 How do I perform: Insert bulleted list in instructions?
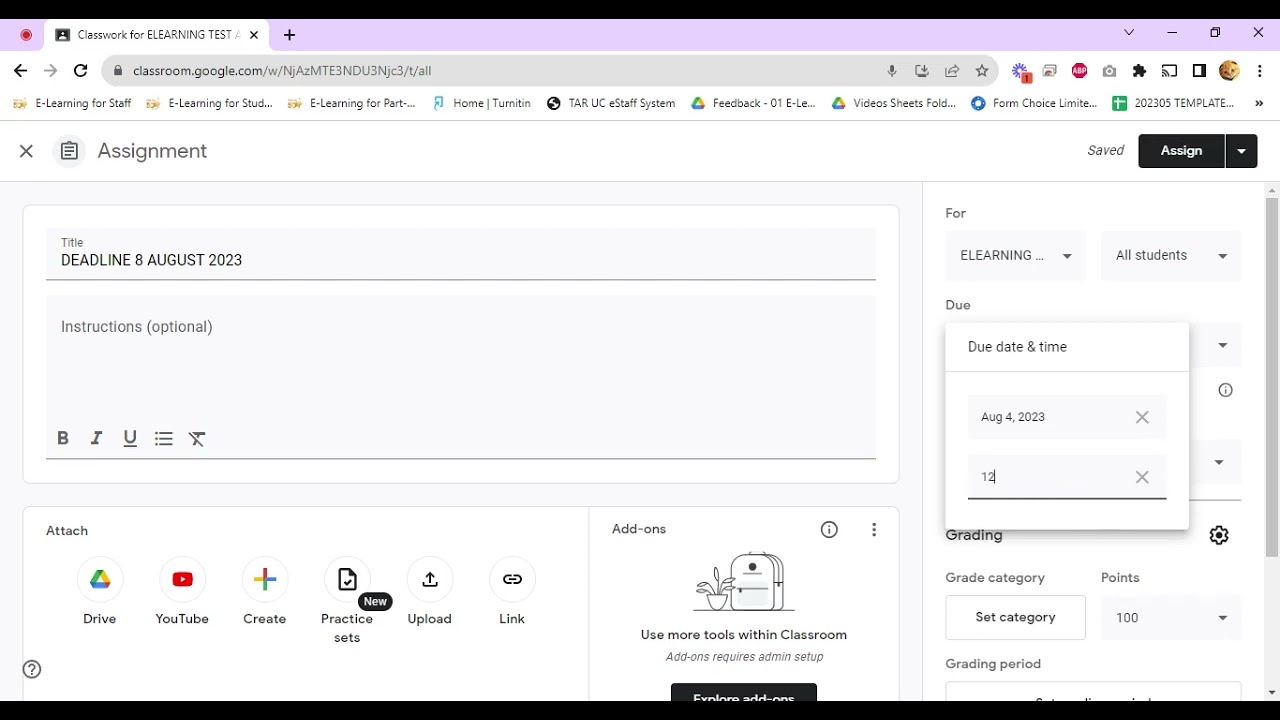coord(164,438)
